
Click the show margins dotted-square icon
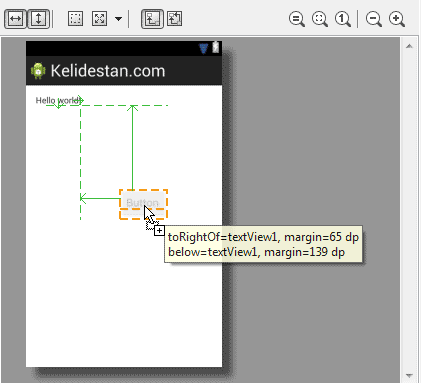coord(75,19)
